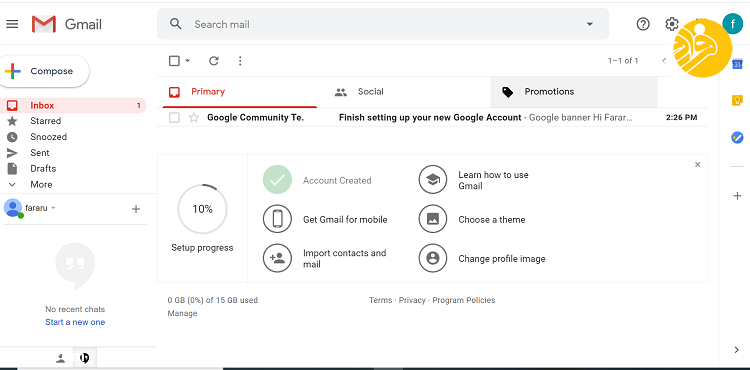
Task: Switch to Hangouts conversations icon at bottom
Action: [84, 358]
